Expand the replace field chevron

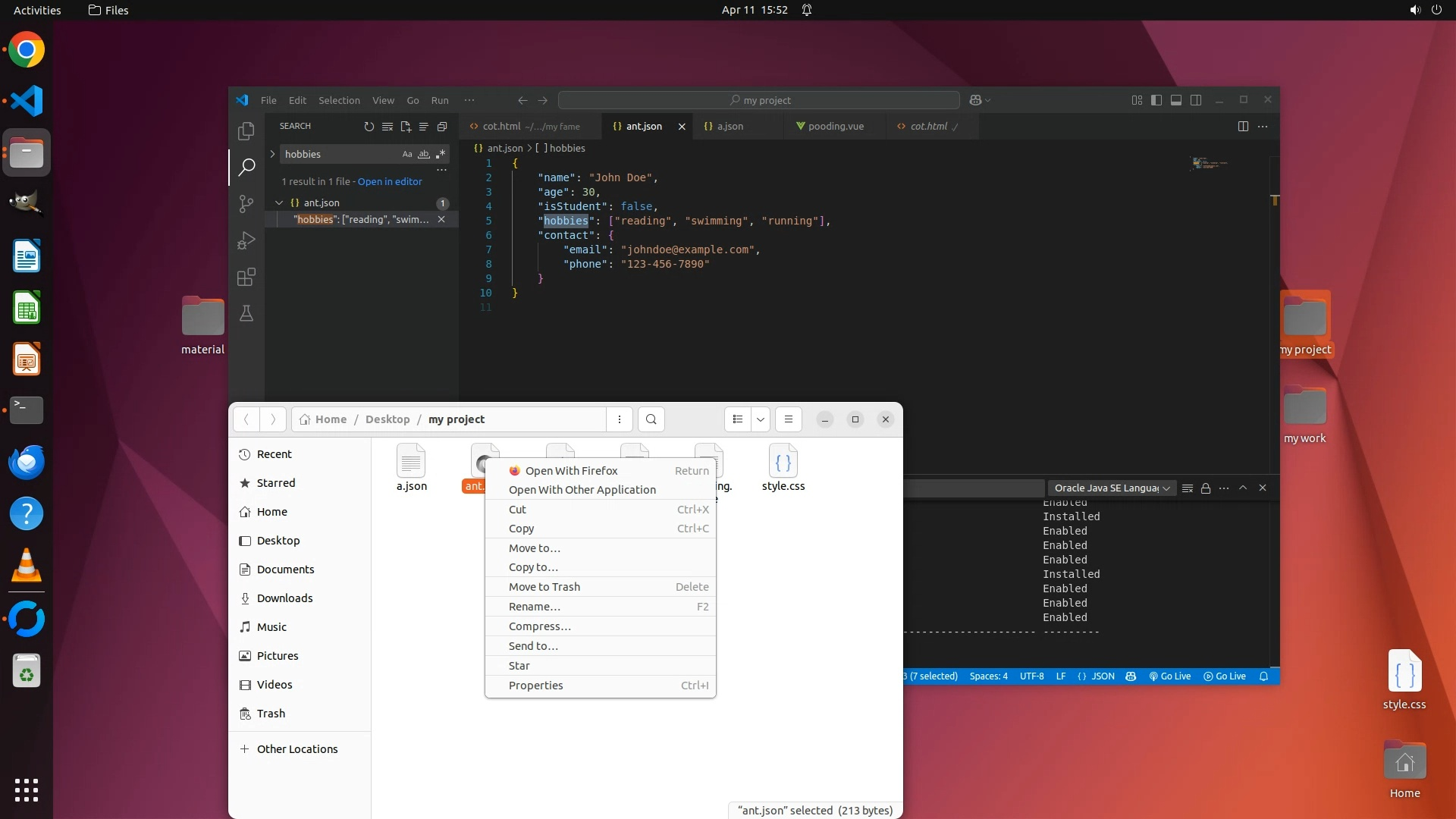[272, 154]
